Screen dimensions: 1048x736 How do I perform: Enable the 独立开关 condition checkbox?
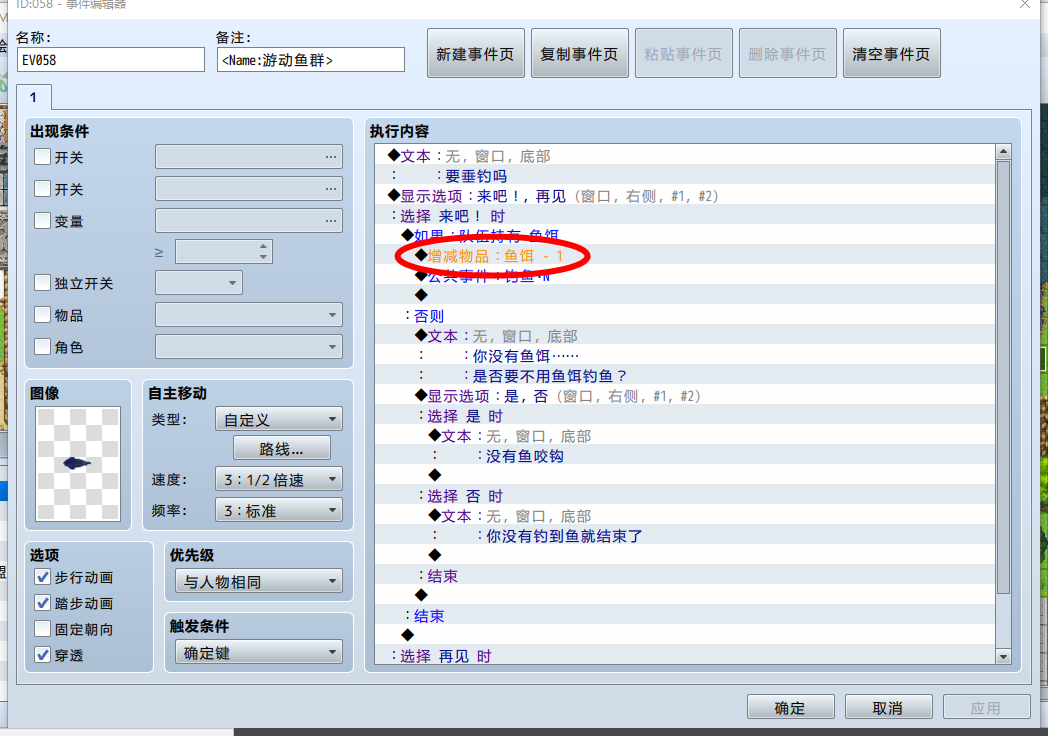[42, 283]
